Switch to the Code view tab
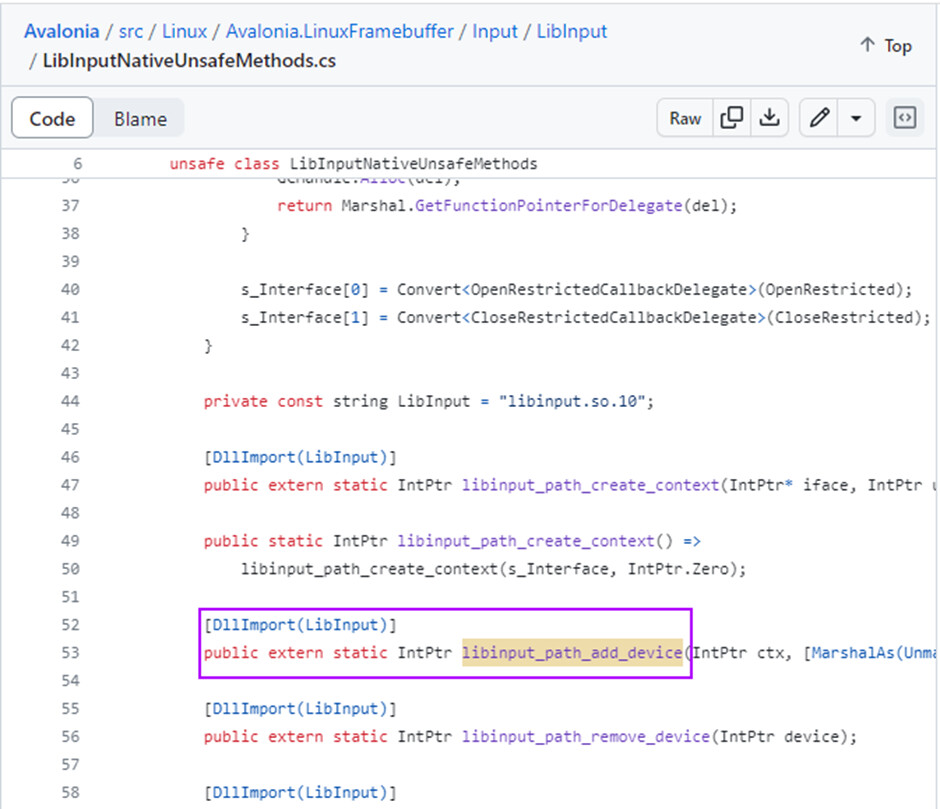This screenshot has height=809, width=940. tap(52, 118)
